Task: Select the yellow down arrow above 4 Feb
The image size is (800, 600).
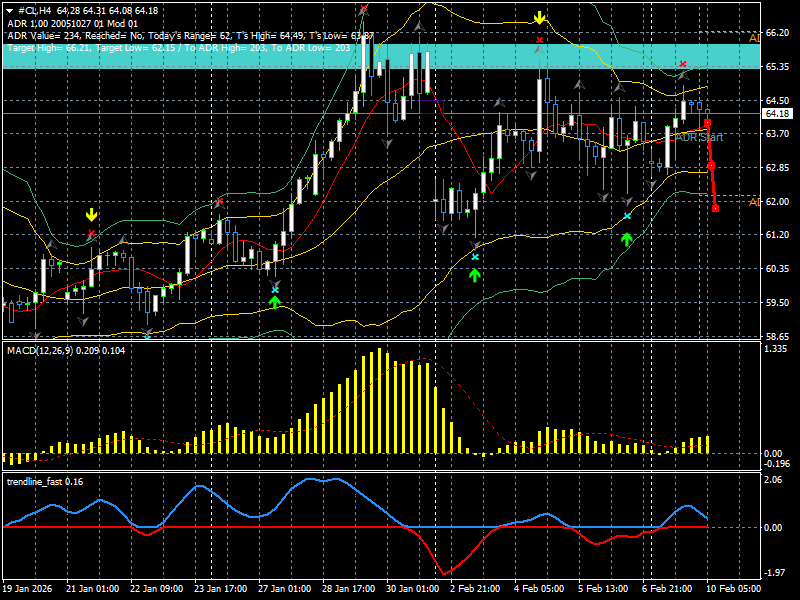Action: pos(539,18)
